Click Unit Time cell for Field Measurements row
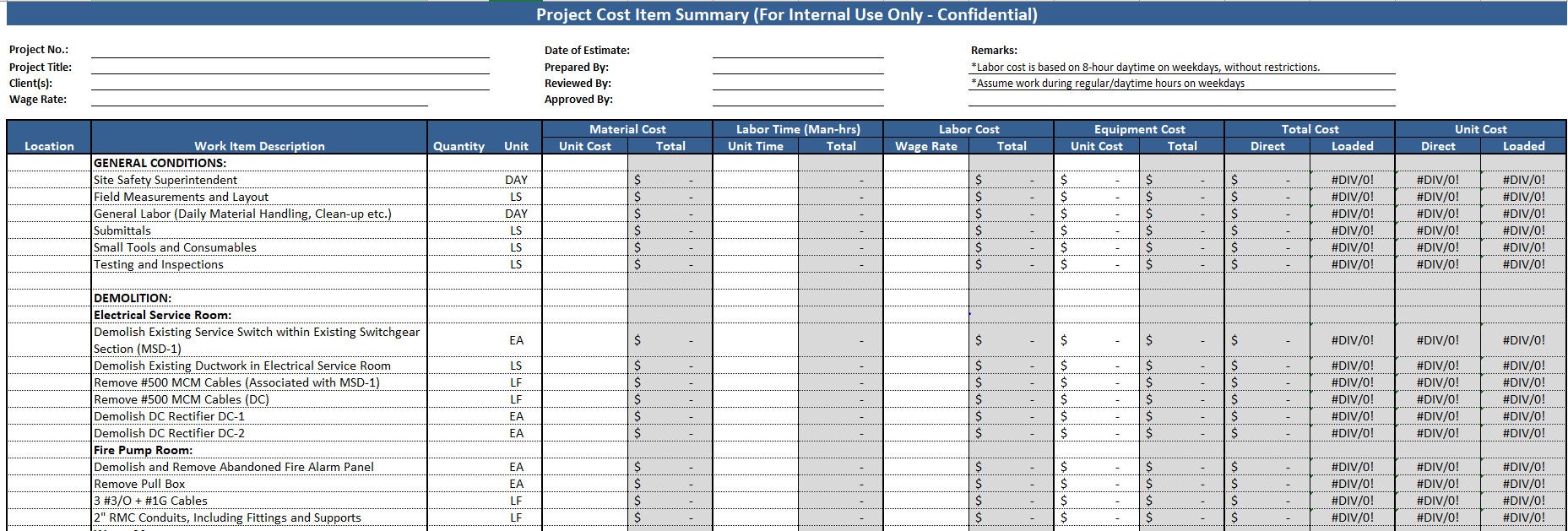Image resolution: width=1568 pixels, height=531 pixels. pyautogui.click(x=756, y=197)
